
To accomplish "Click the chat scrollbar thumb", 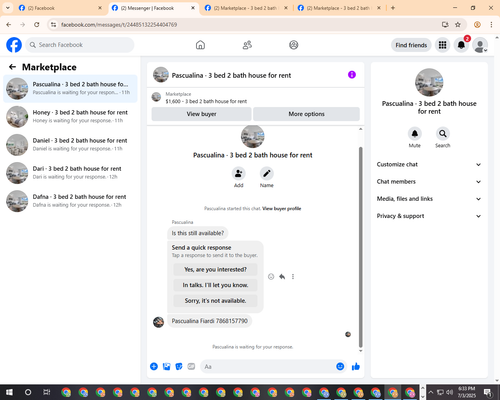I will point(360,247).
